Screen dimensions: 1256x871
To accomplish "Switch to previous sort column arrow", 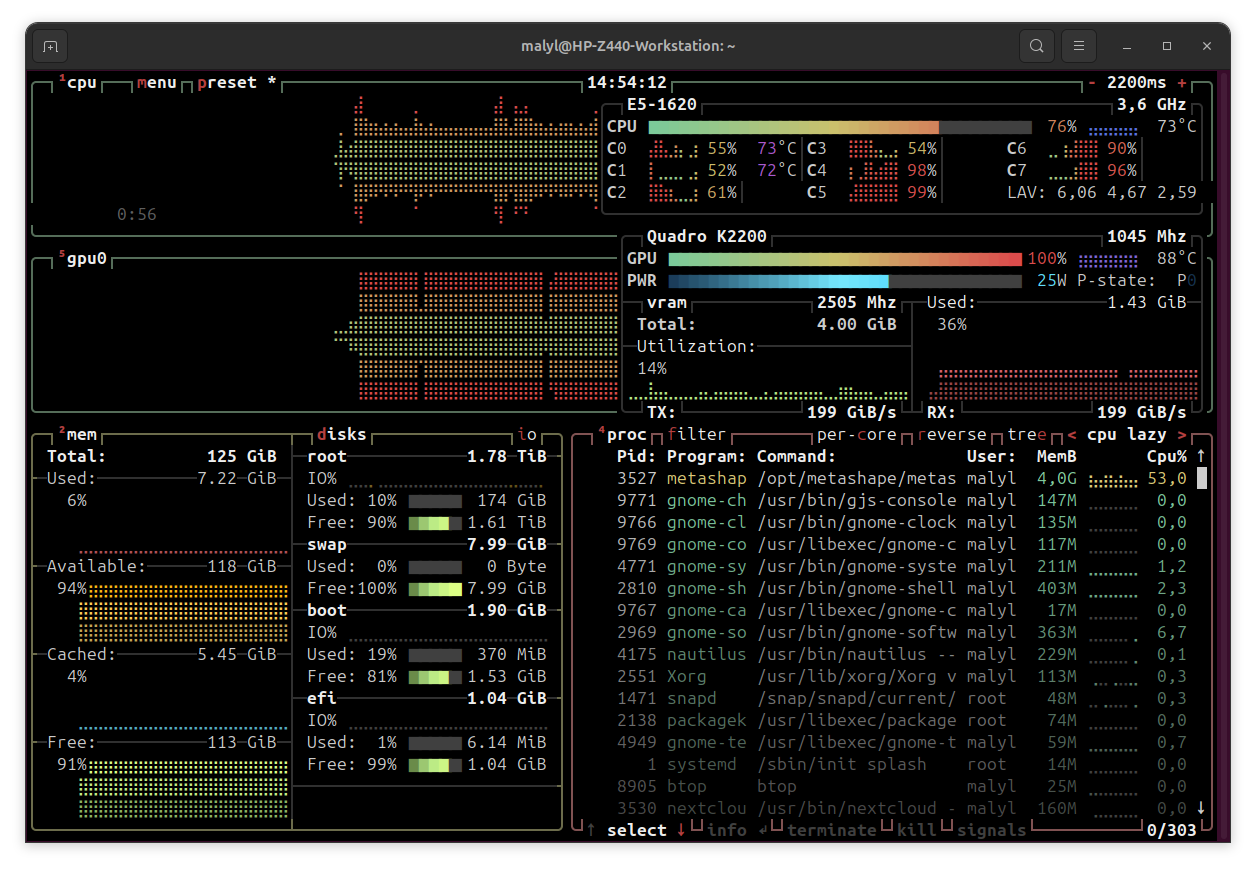I will 1072,434.
